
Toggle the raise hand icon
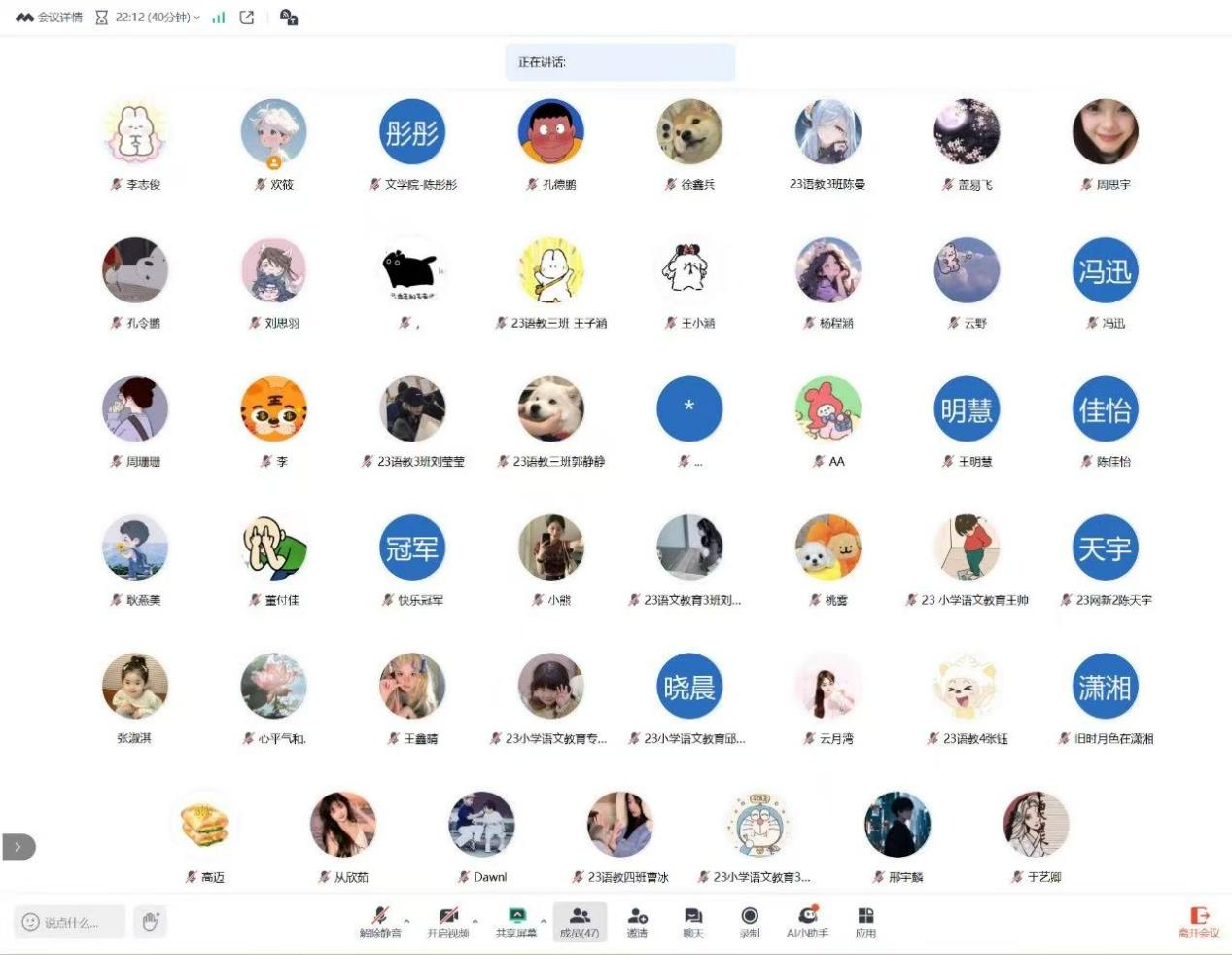coord(150,921)
